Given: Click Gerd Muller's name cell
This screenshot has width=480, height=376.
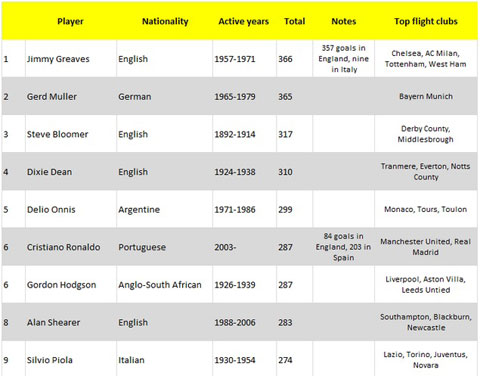Looking at the screenshot, I should (71, 97).
